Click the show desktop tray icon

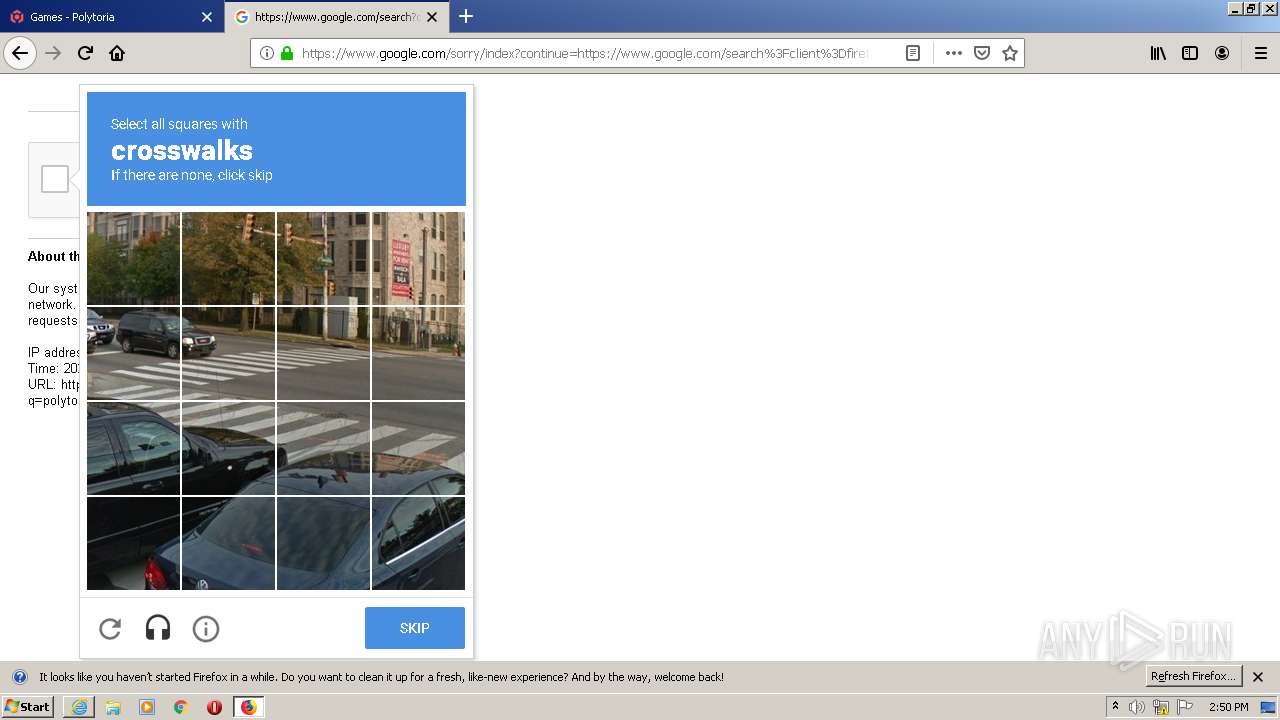[1268, 707]
